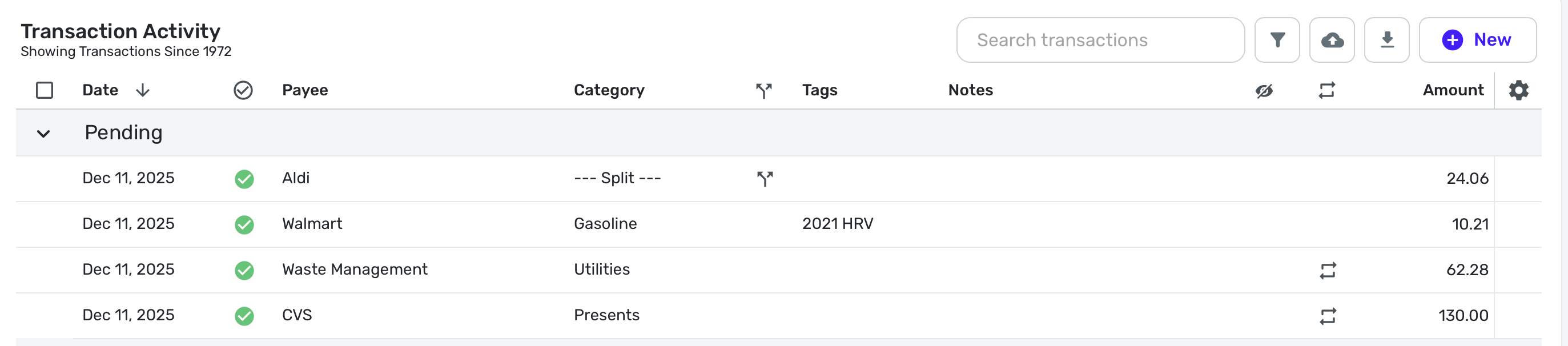Screen dimensions: 1568x346
Task: Click the Search transactions field
Action: click(1100, 40)
